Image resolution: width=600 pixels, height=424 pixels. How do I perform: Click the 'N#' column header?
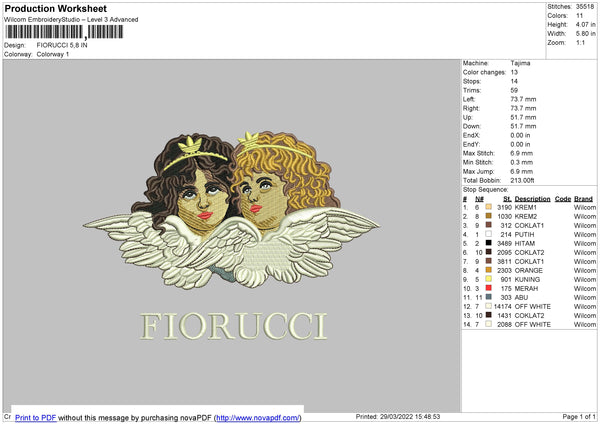[479, 199]
